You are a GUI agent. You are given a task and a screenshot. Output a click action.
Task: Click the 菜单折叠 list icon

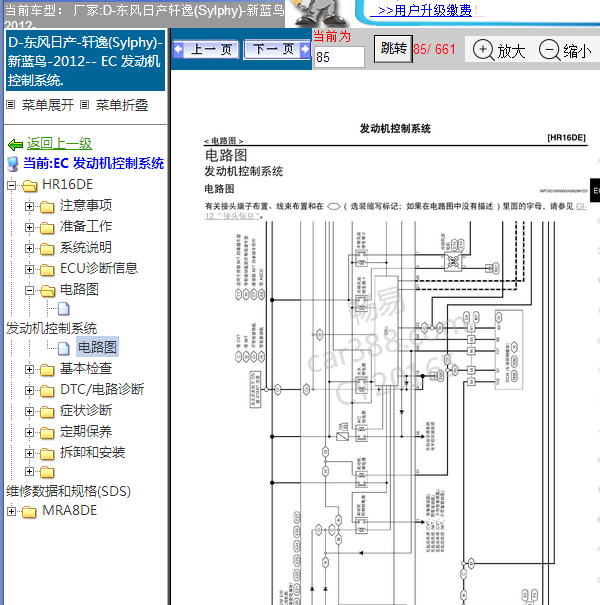point(85,105)
